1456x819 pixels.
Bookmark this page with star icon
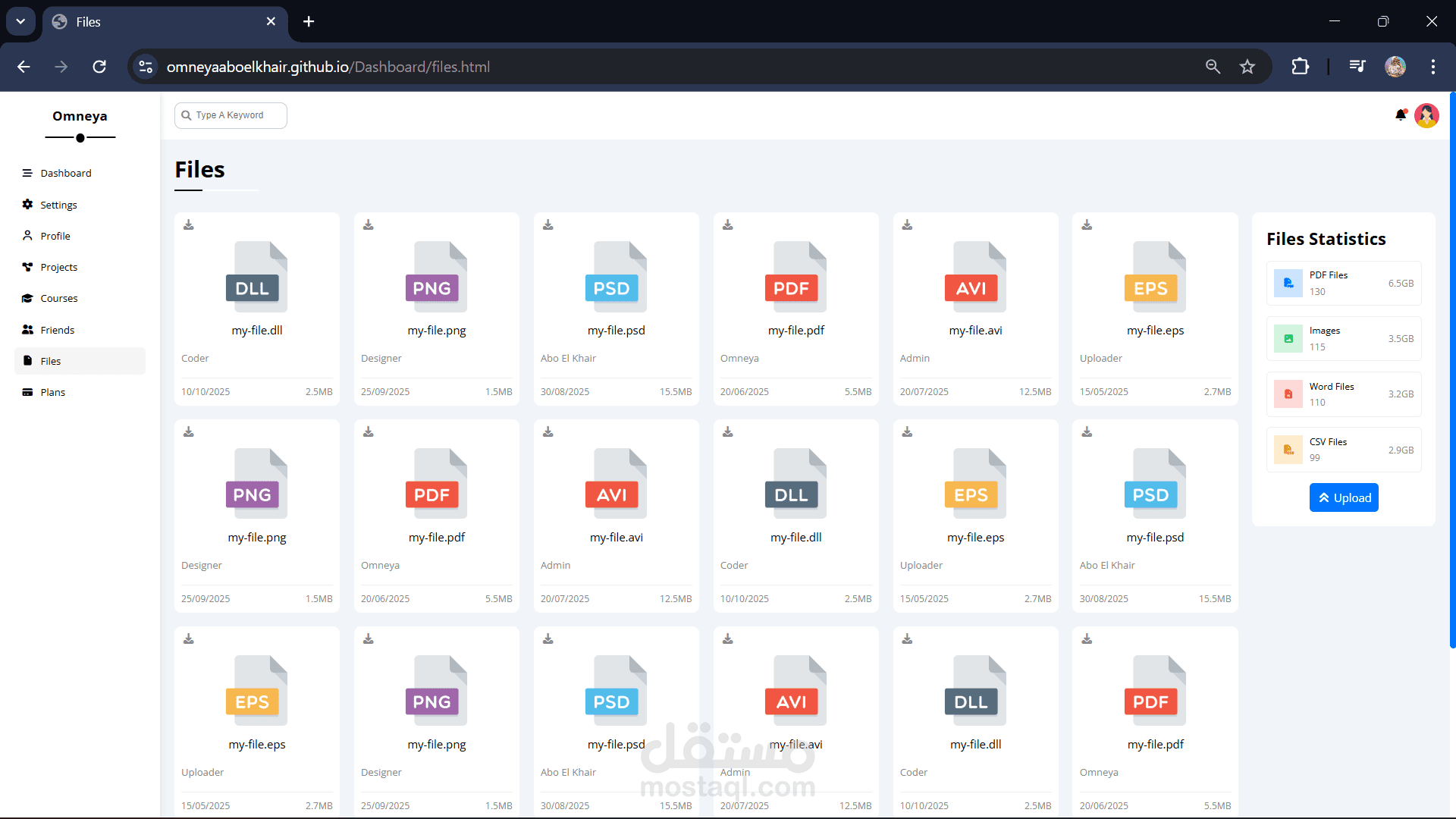tap(1247, 67)
